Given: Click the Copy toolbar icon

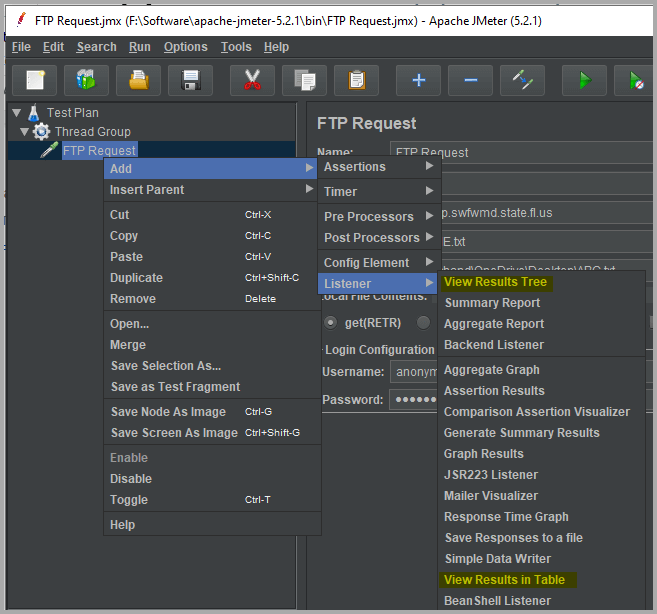Looking at the screenshot, I should pyautogui.click(x=304, y=80).
